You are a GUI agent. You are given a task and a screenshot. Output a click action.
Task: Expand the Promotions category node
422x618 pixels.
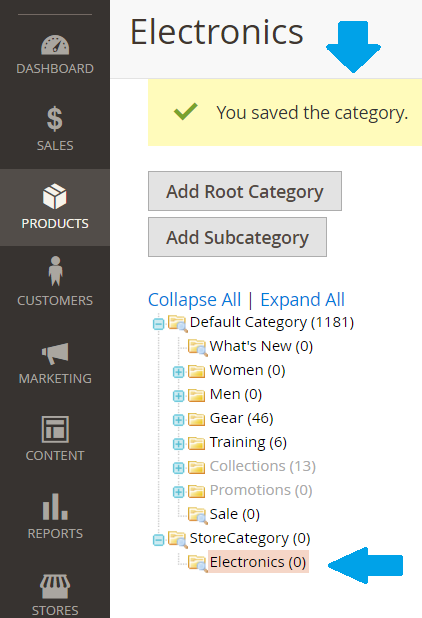(178, 491)
